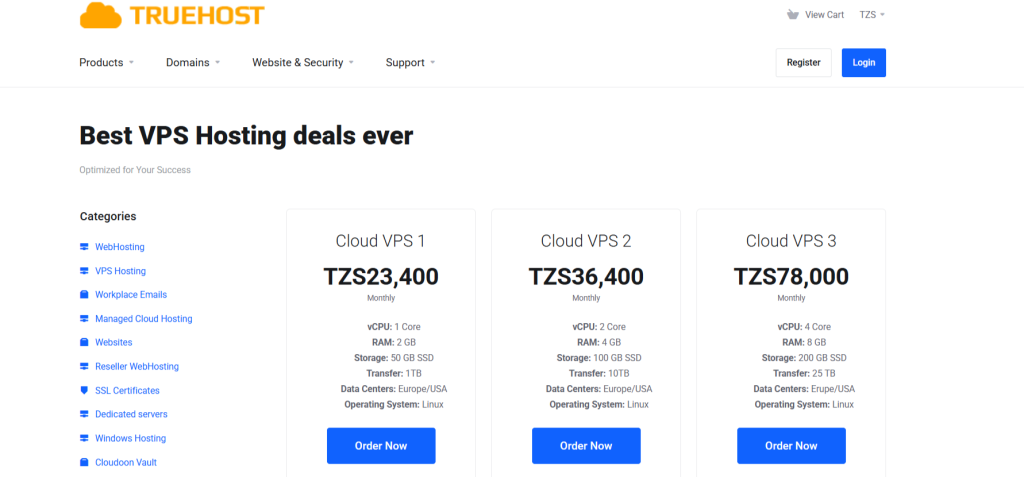1024x477 pixels.
Task: Click the Register button
Action: (x=803, y=62)
